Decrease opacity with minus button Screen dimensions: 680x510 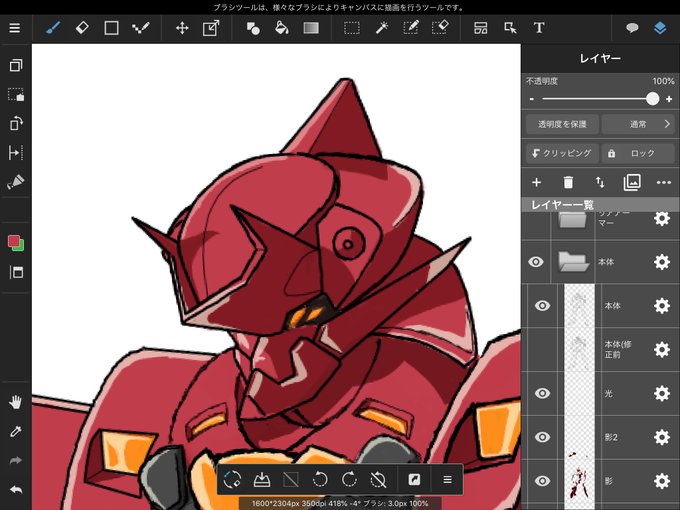pyautogui.click(x=532, y=99)
